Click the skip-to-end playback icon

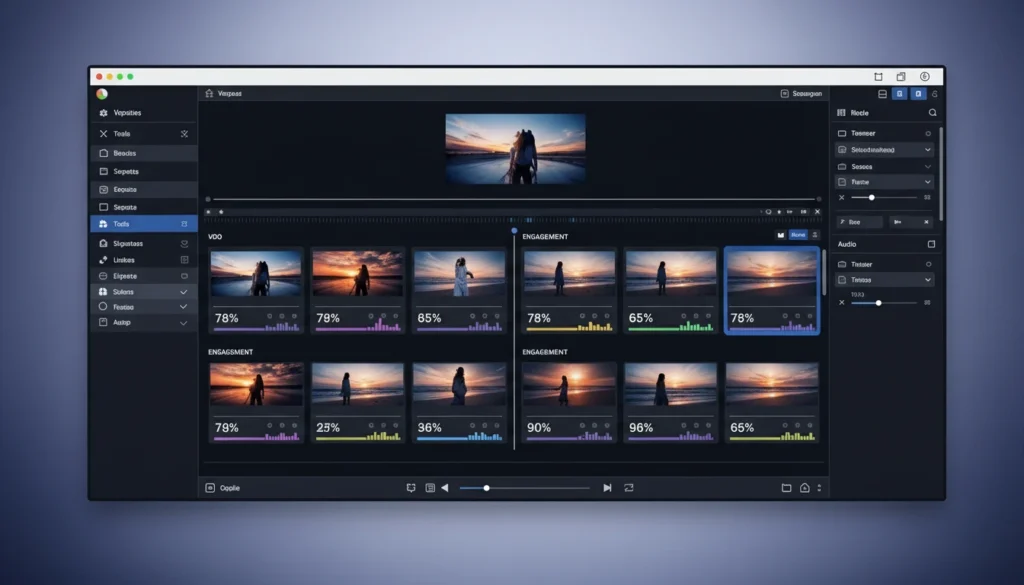coord(609,487)
